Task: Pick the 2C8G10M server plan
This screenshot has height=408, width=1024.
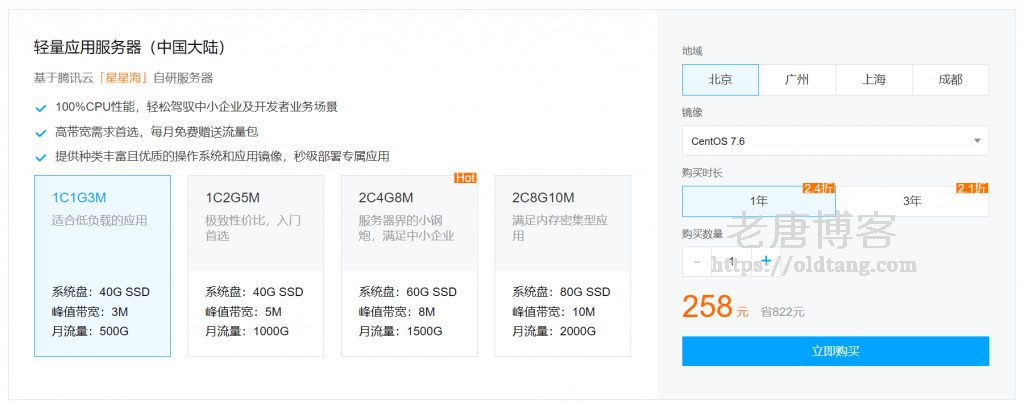Action: (562, 266)
